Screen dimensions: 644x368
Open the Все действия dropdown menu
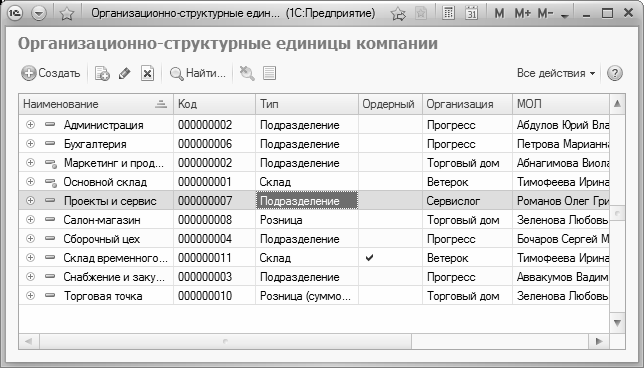[556, 74]
